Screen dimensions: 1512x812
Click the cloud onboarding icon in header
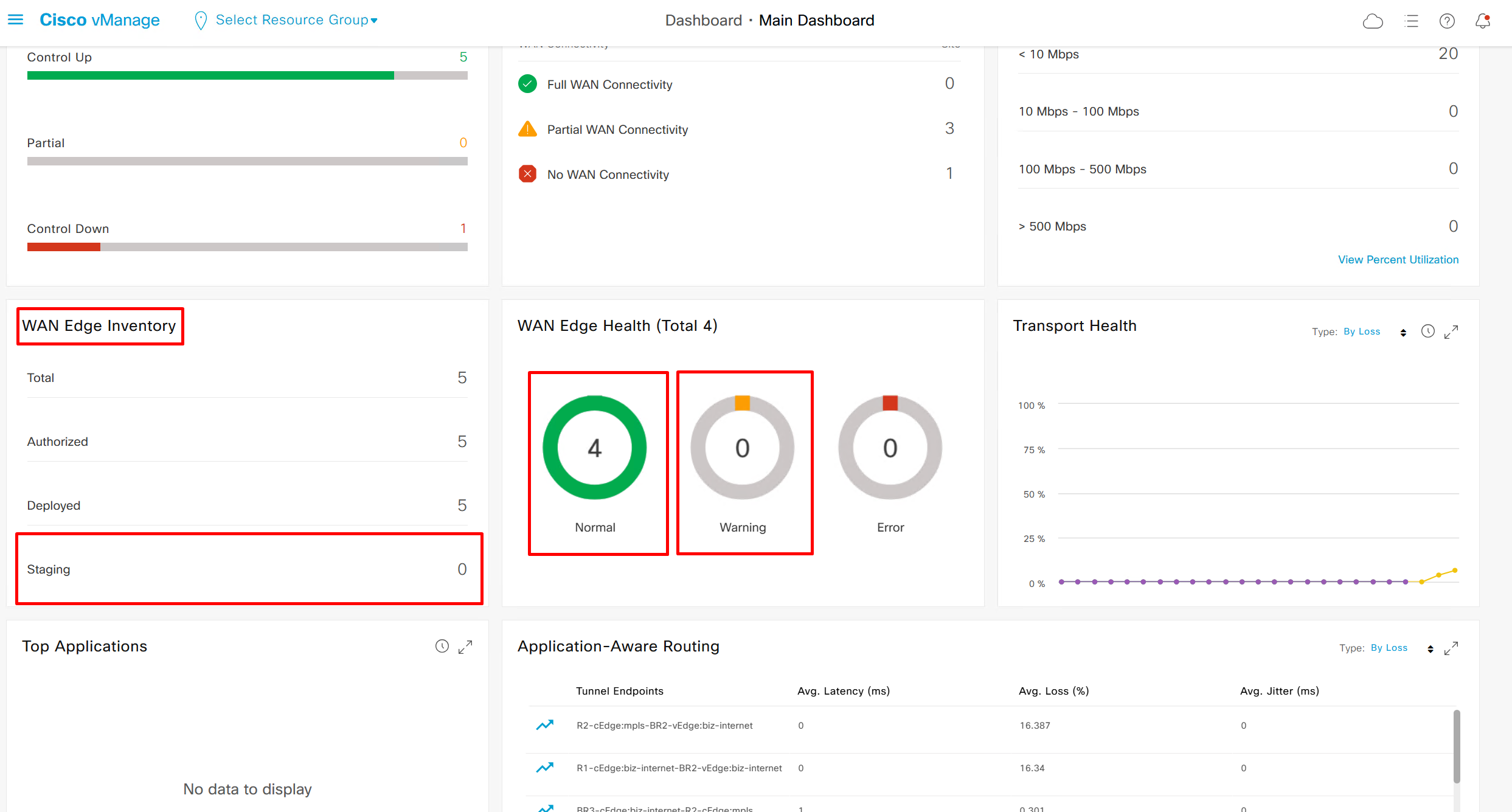coord(1373,21)
